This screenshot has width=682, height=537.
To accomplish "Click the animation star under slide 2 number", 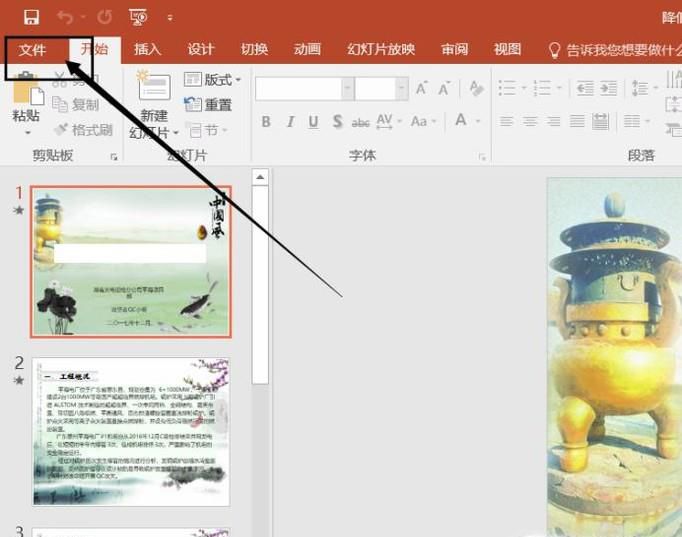I will pyautogui.click(x=19, y=380).
